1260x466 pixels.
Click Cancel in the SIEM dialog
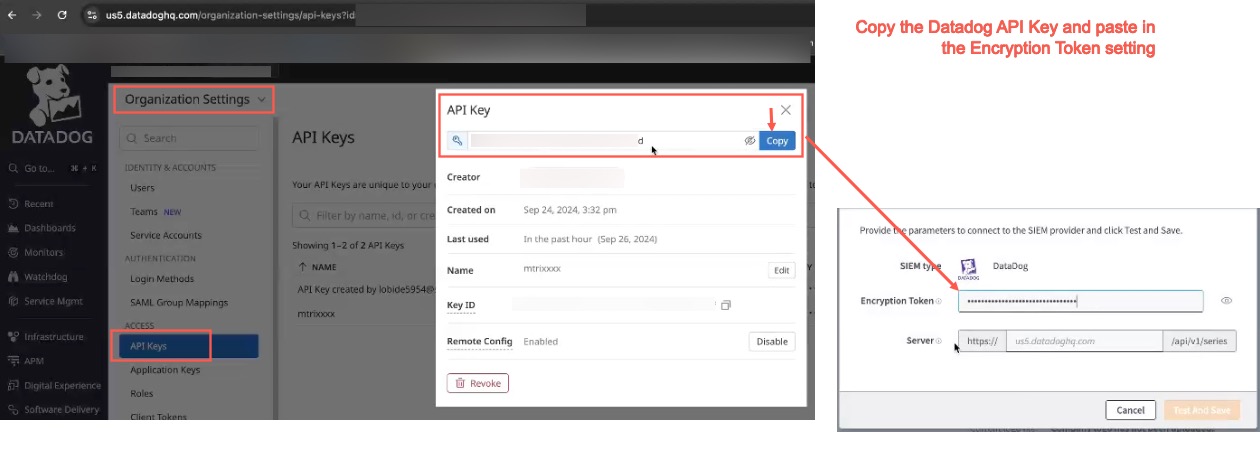[x=1130, y=410]
